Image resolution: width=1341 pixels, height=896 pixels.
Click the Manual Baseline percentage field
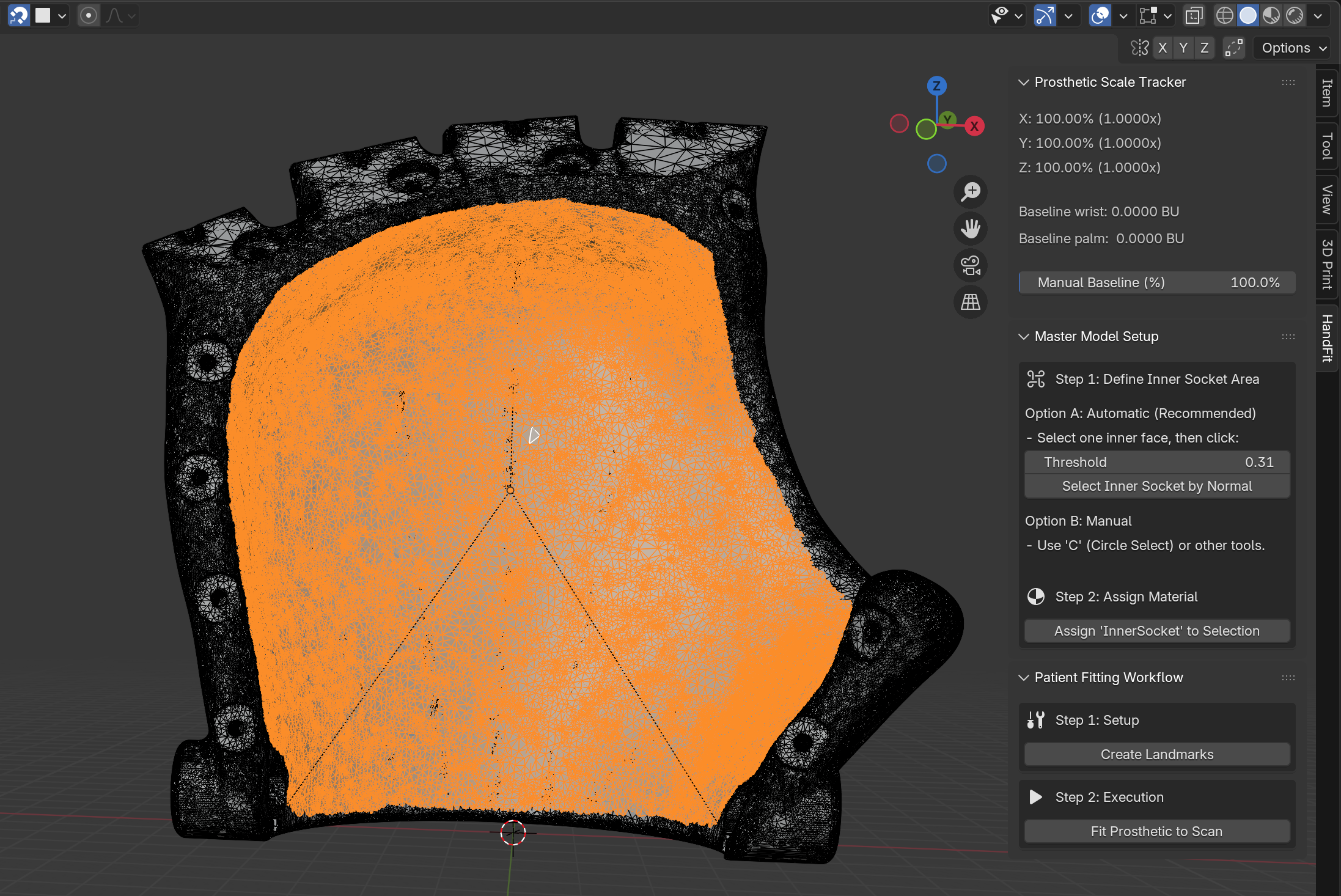[x=1156, y=282]
